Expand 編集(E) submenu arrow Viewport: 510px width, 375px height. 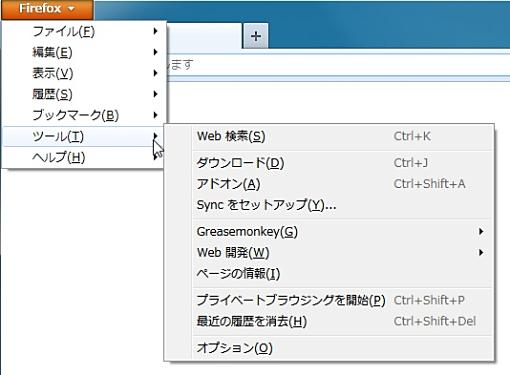point(155,52)
